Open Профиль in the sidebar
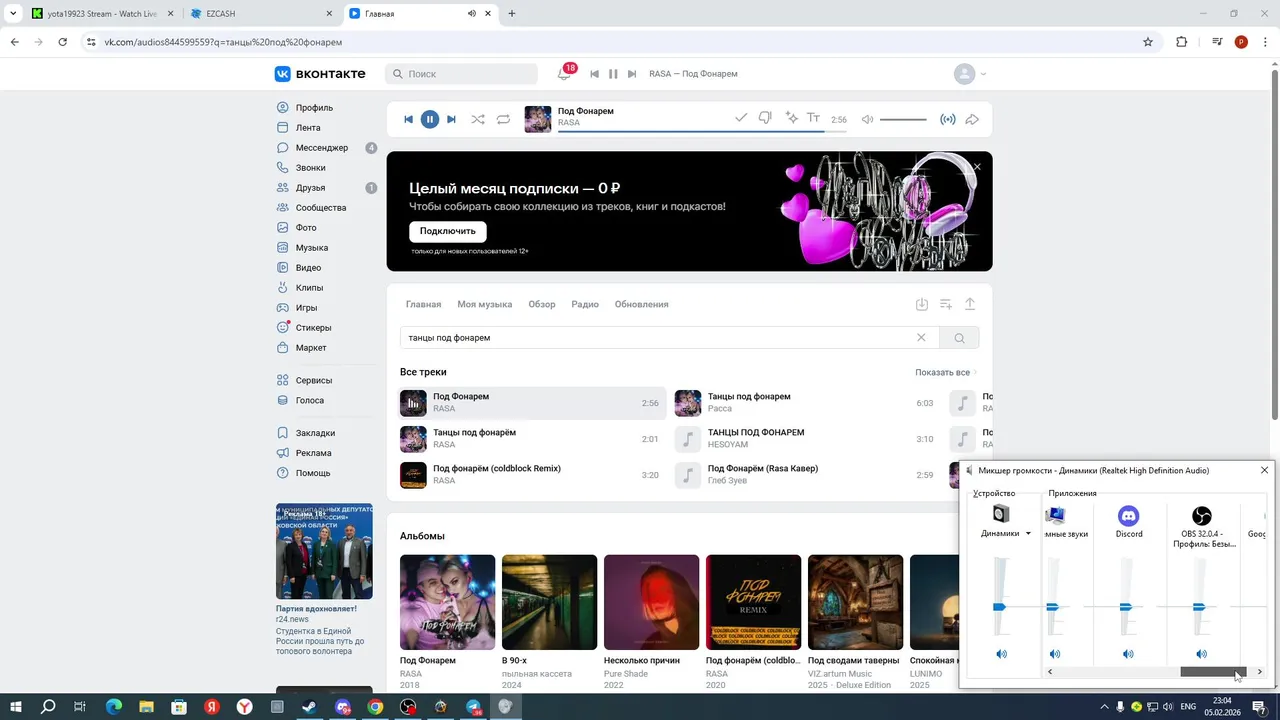This screenshot has height=720, width=1280. (x=314, y=107)
